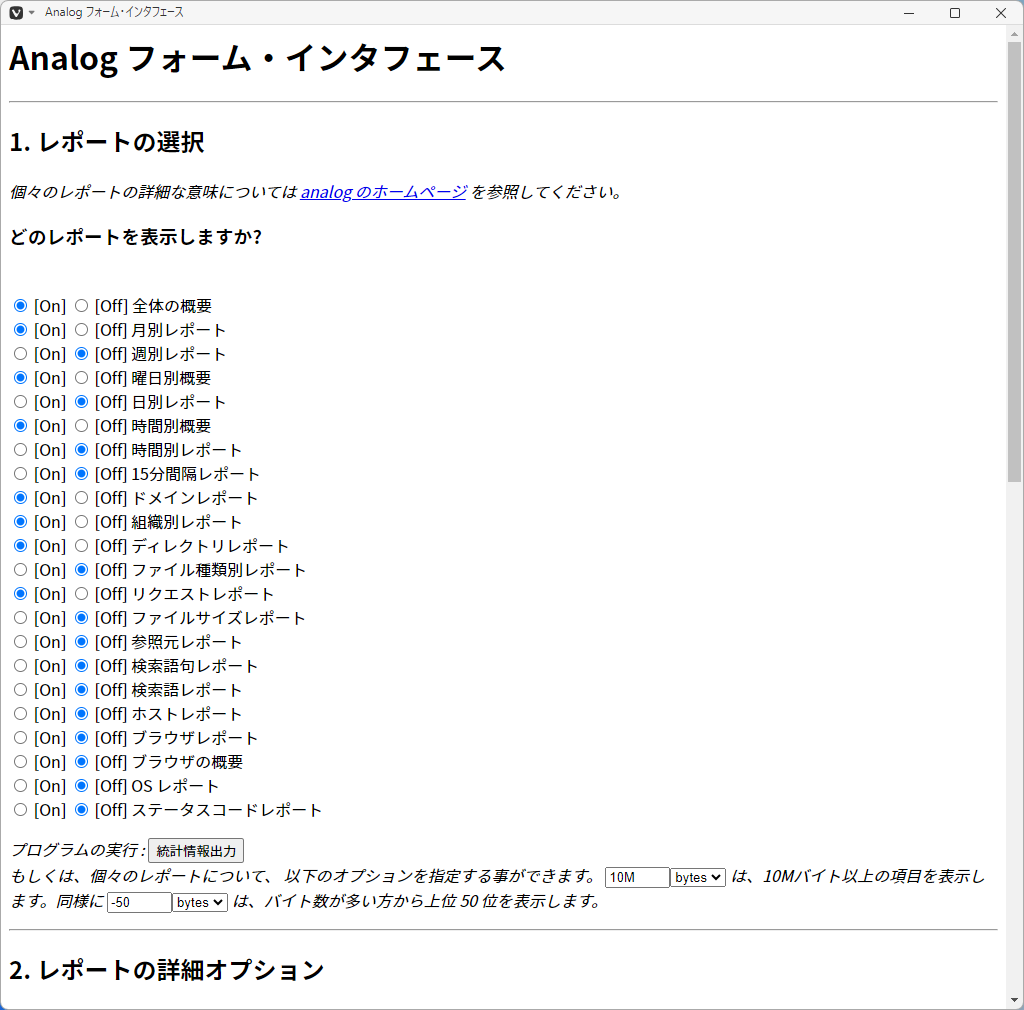
Task: Open the bytes dropdown next to 10M
Action: (x=697, y=877)
